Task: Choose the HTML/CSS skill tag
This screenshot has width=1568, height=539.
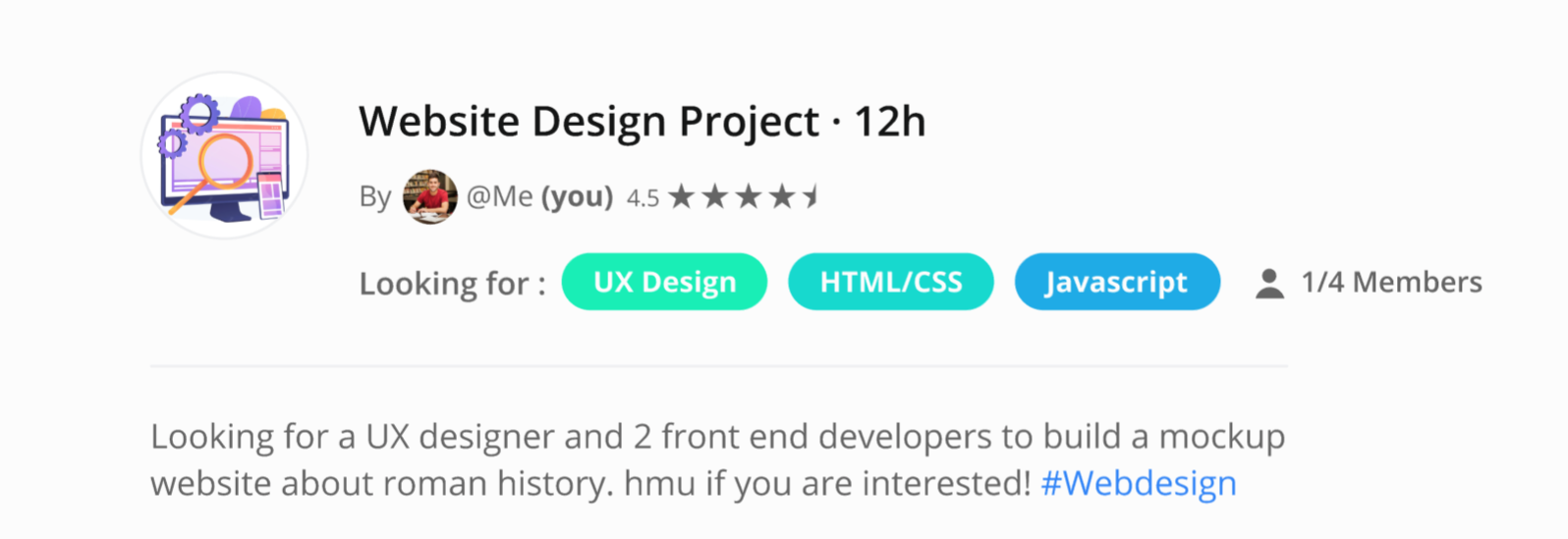Action: pyautogui.click(x=891, y=282)
